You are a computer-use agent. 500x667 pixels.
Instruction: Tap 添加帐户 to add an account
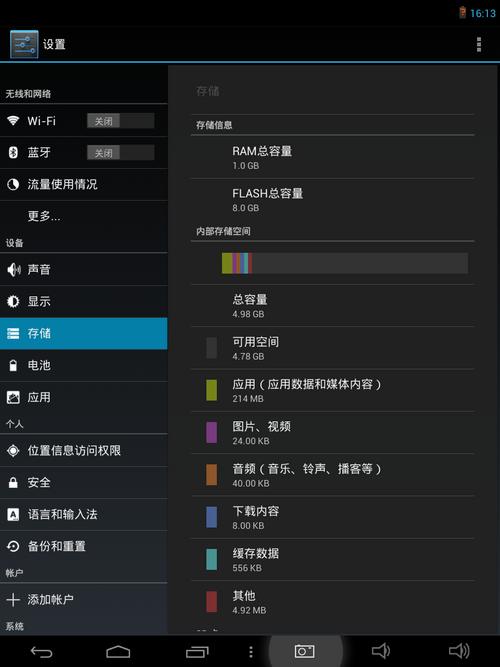click(x=84, y=600)
